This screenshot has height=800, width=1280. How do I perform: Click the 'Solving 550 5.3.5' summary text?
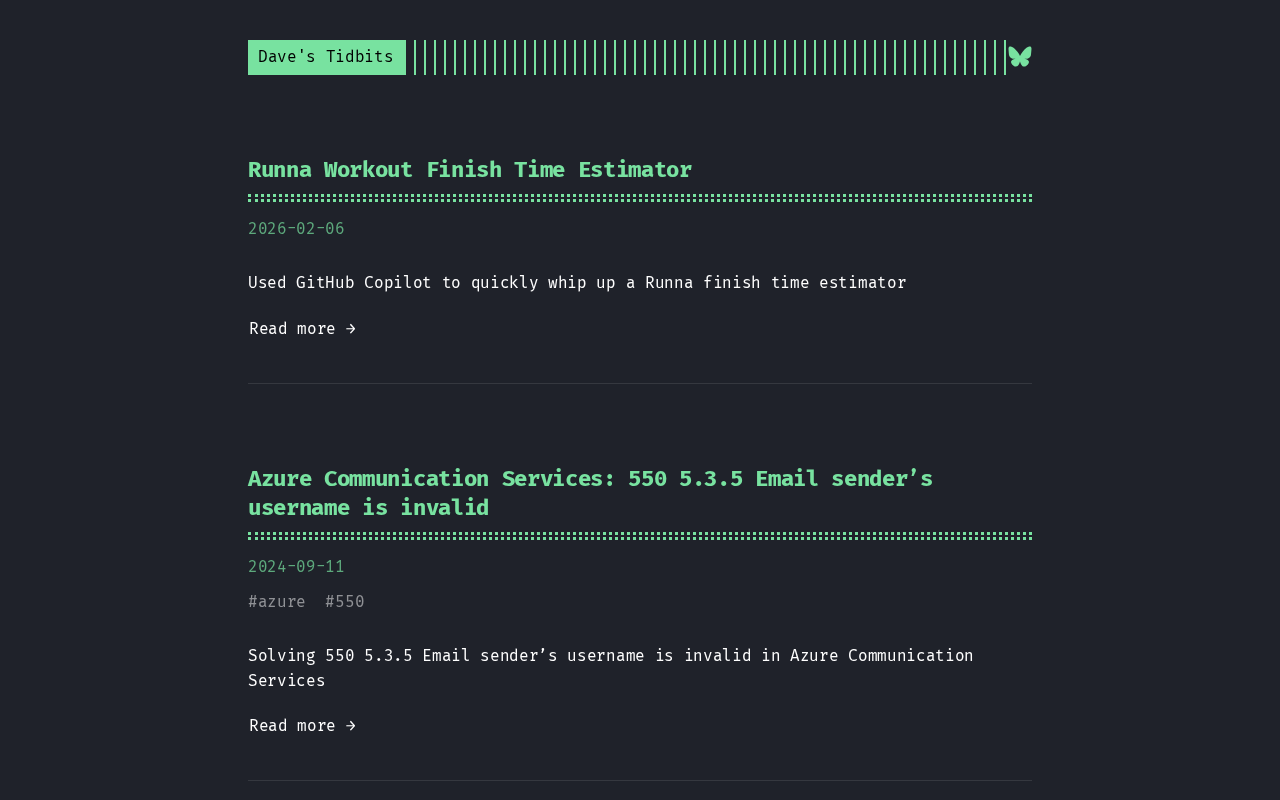(611, 668)
